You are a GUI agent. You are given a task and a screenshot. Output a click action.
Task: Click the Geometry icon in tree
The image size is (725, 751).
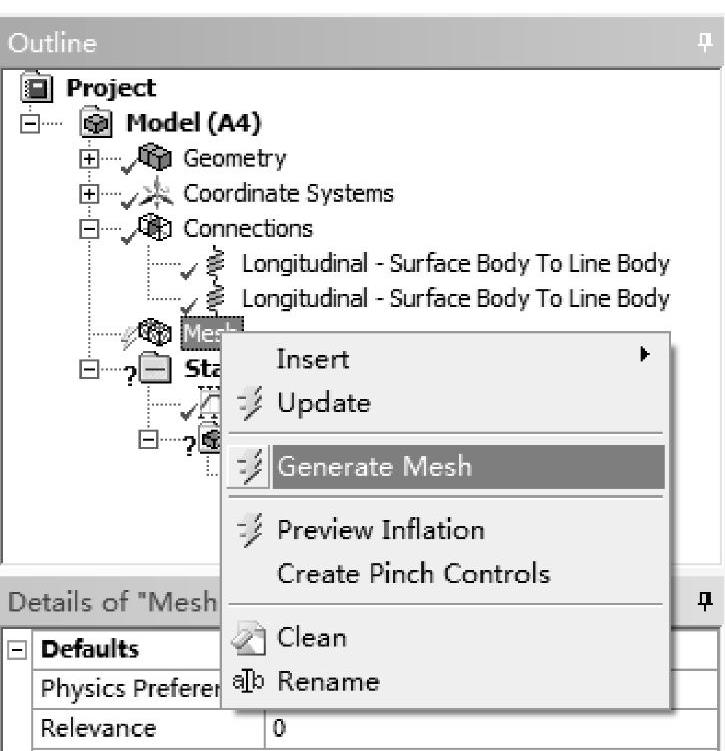155,159
